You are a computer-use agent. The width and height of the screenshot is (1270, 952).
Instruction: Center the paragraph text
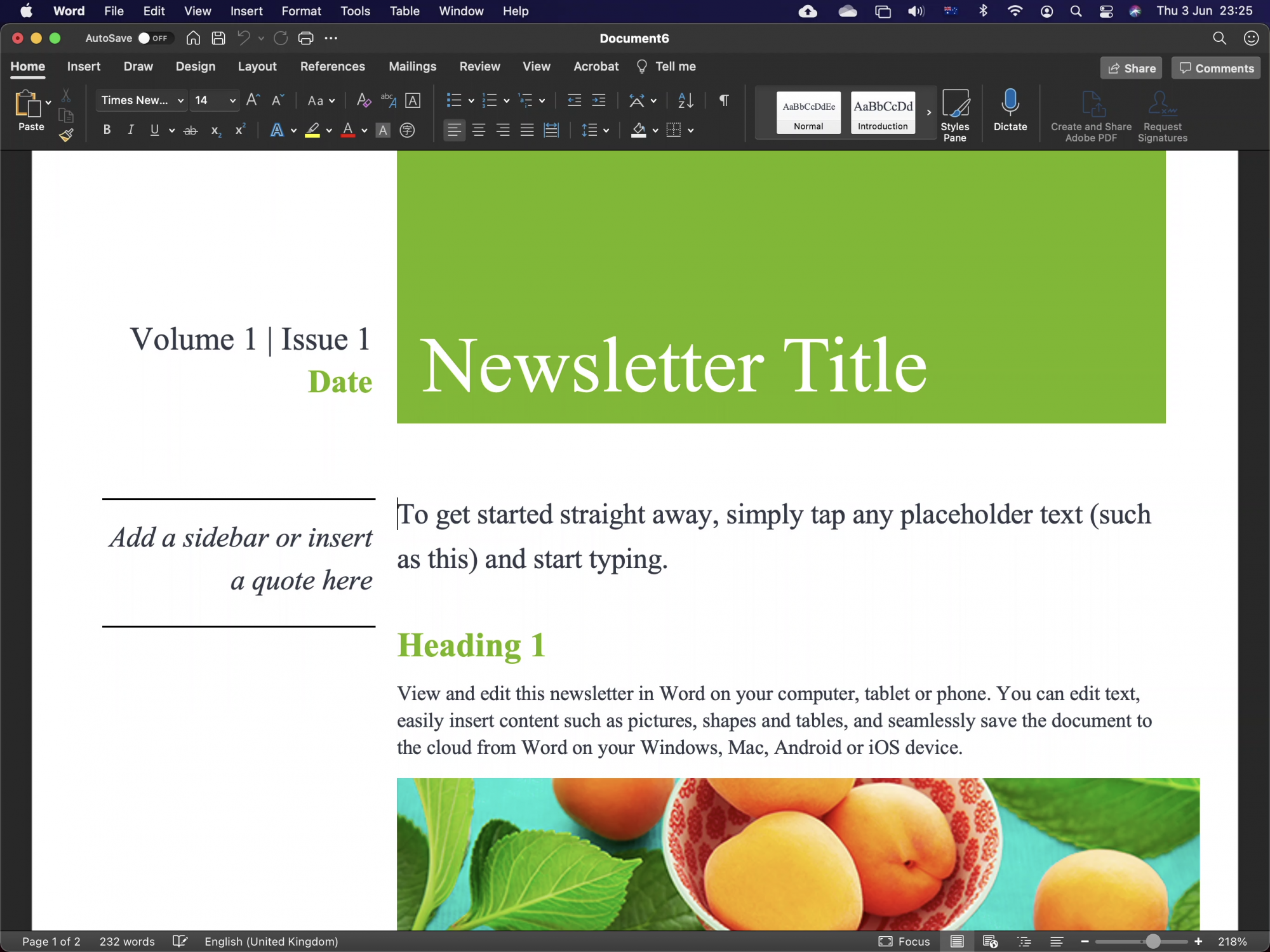click(479, 130)
